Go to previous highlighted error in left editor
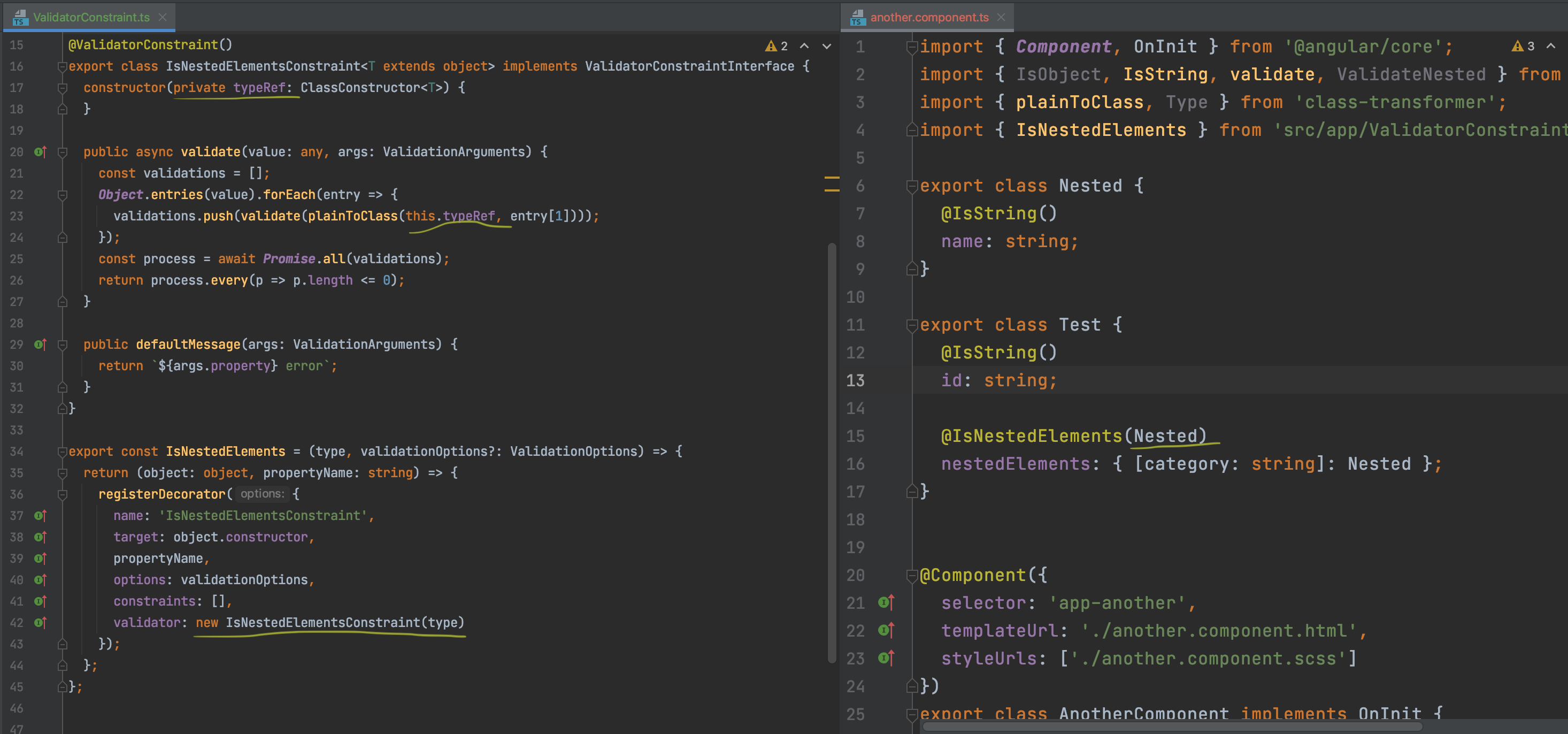1568x734 pixels. tap(804, 47)
